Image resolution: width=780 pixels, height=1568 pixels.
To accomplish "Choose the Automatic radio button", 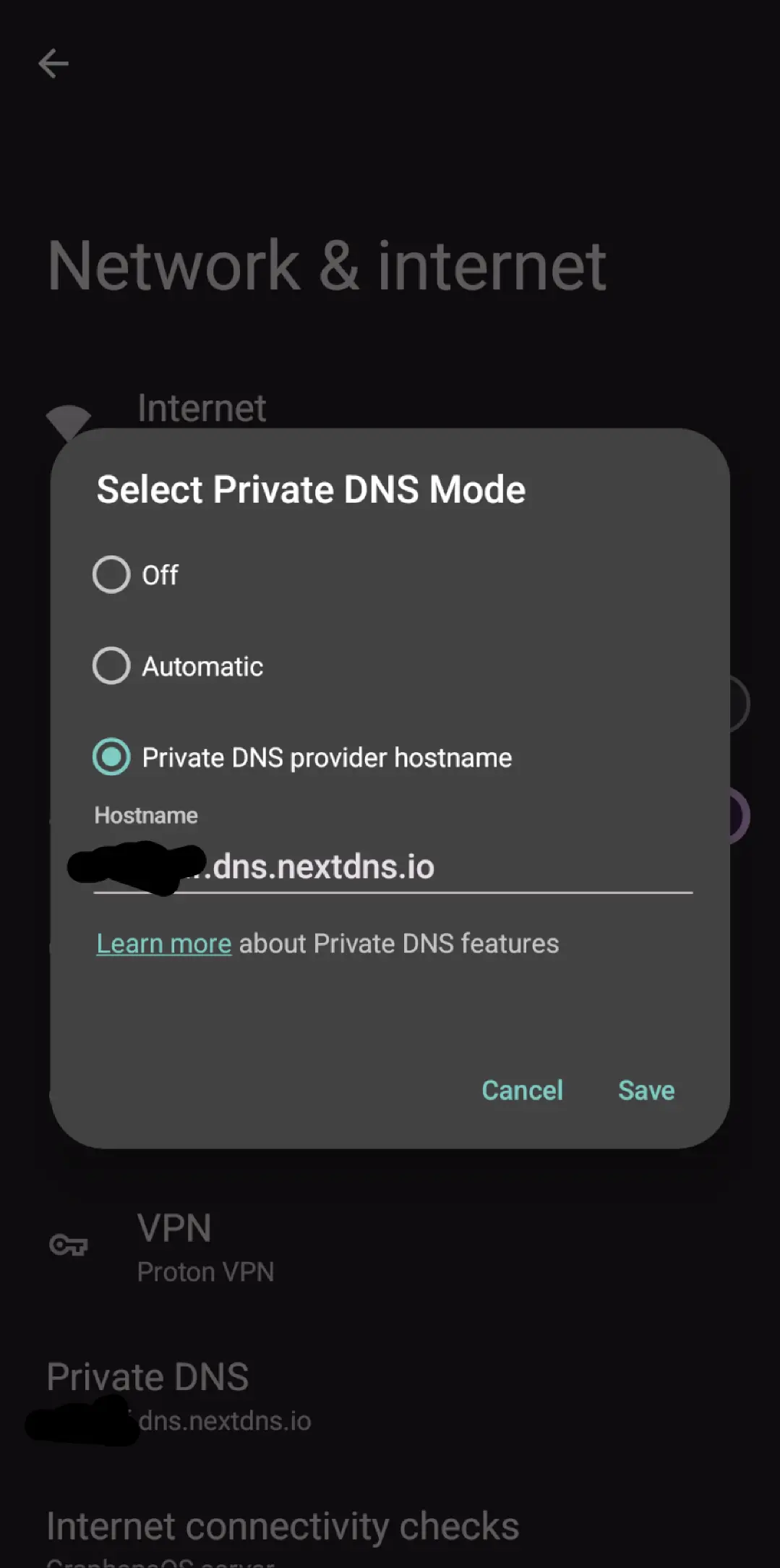I will [x=111, y=665].
